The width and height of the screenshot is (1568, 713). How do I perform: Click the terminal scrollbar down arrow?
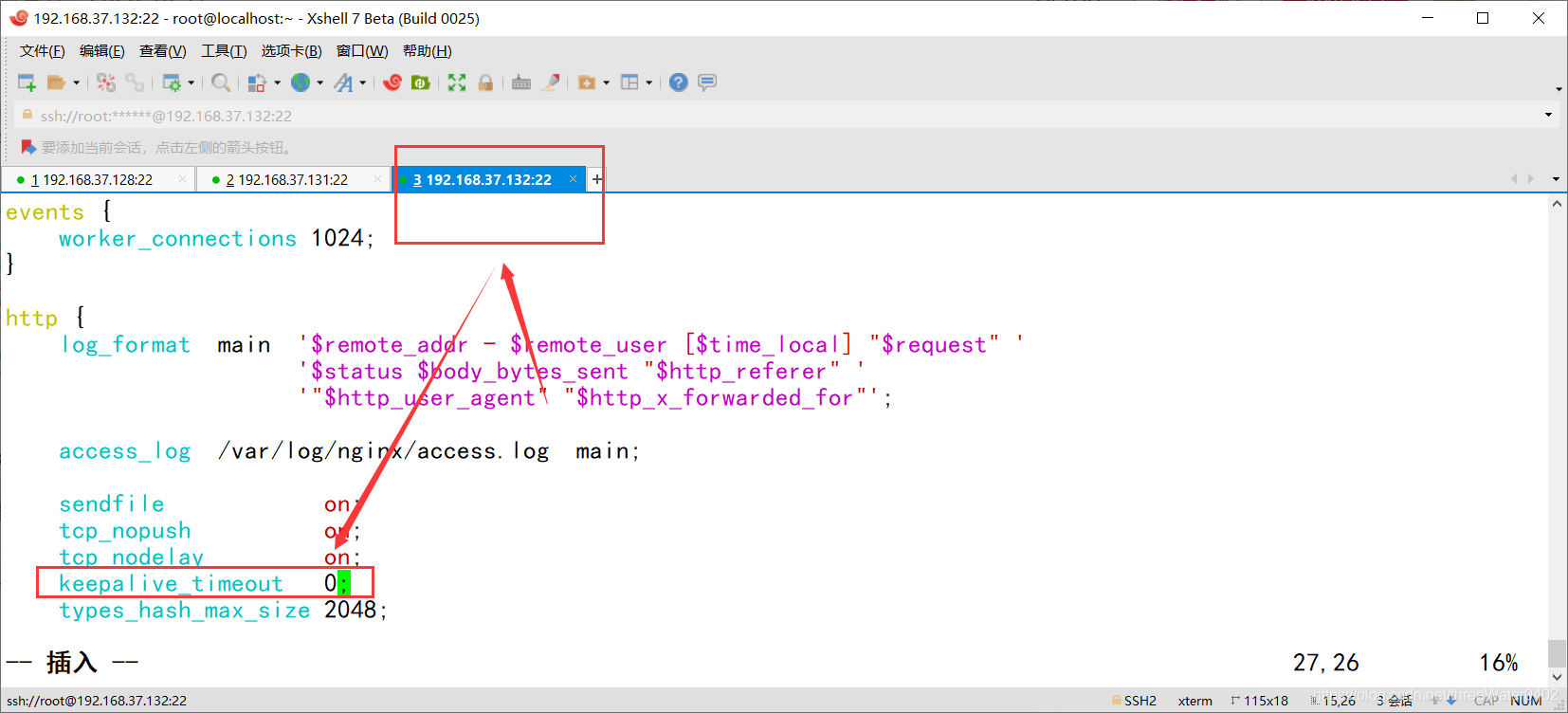point(1557,678)
